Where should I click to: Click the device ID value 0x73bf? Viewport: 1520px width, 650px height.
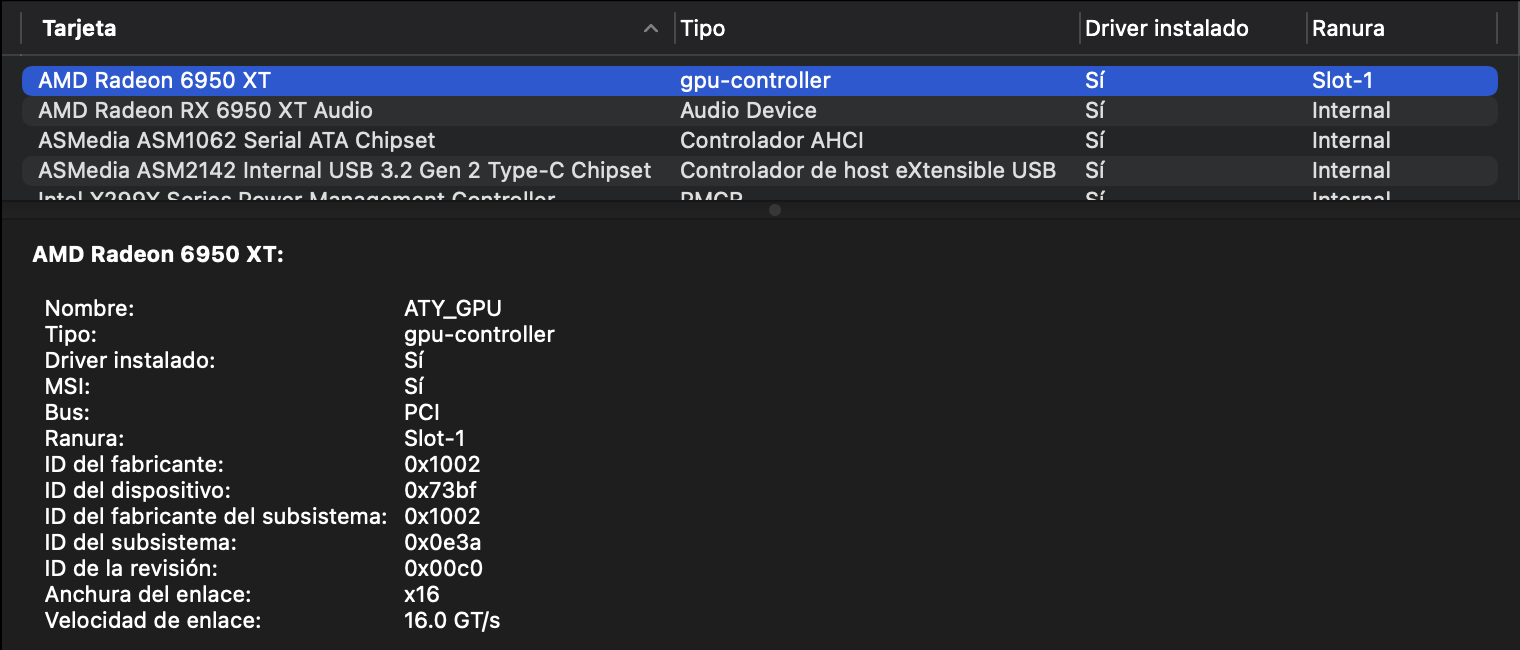(x=442, y=490)
